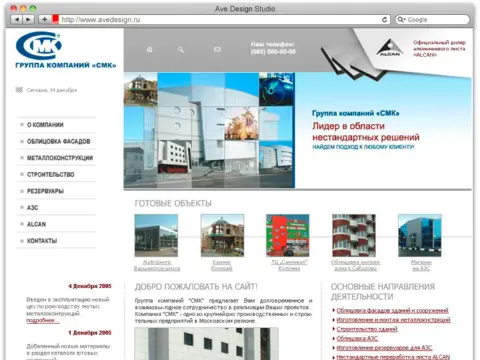
Task: Click the red favicon in the address bar
Action: [55, 19]
